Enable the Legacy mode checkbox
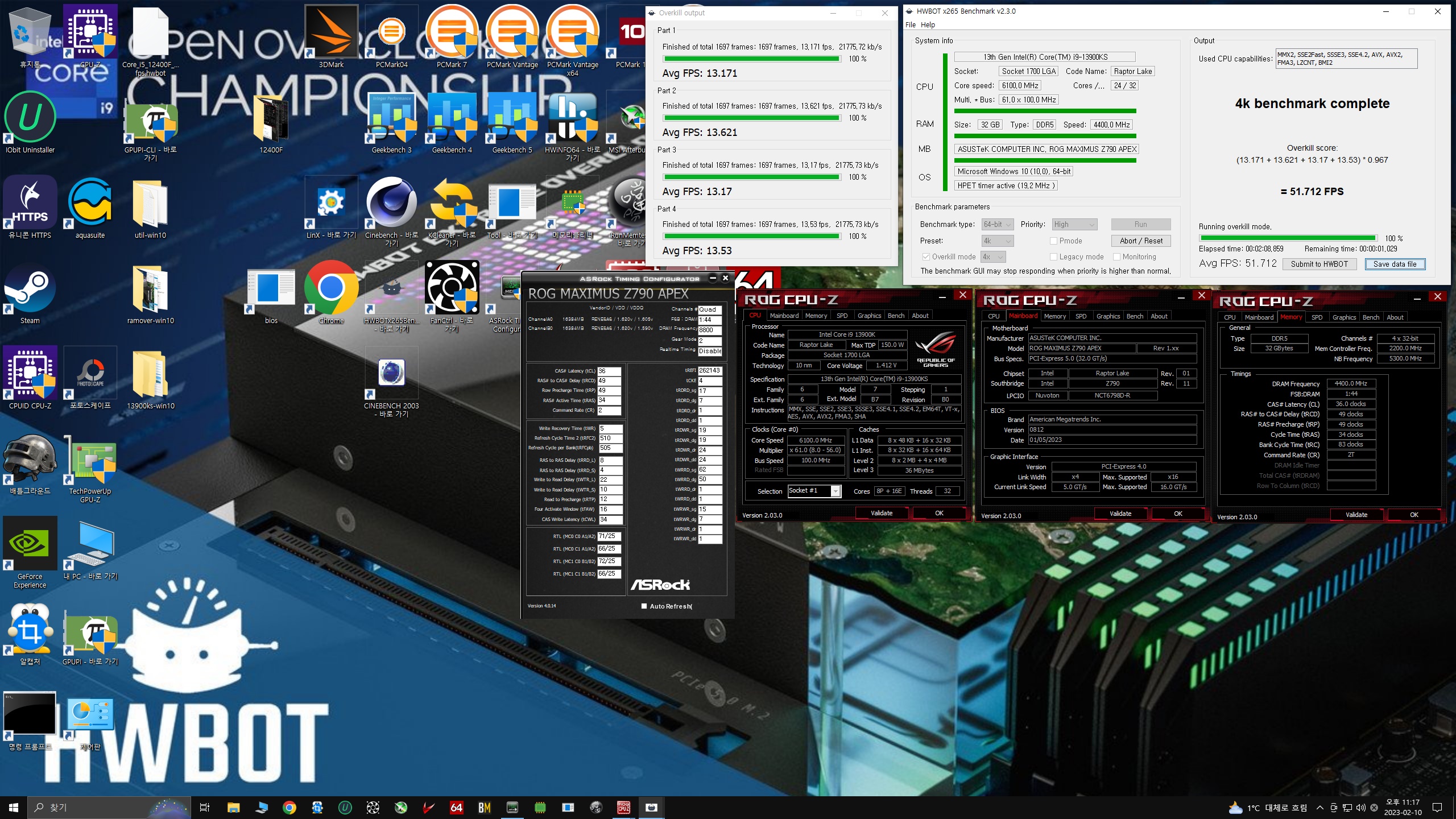 point(1053,257)
